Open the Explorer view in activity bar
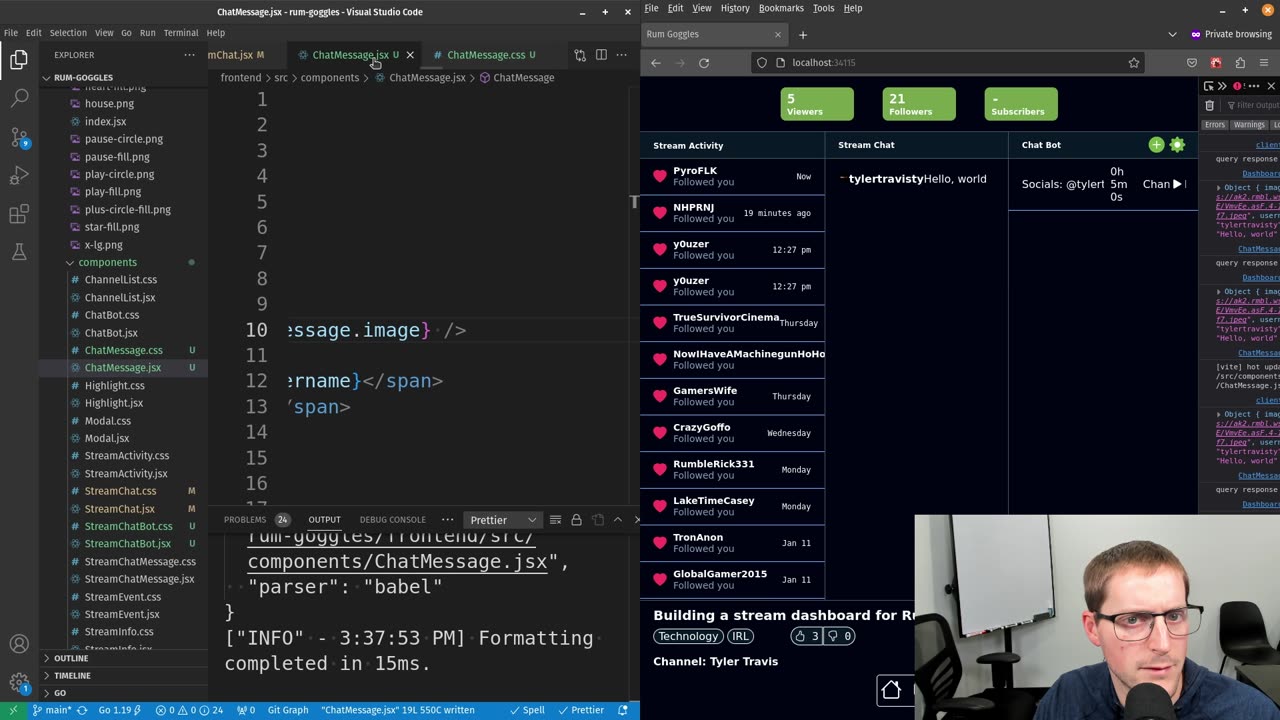The width and height of the screenshot is (1280, 720). [x=19, y=60]
